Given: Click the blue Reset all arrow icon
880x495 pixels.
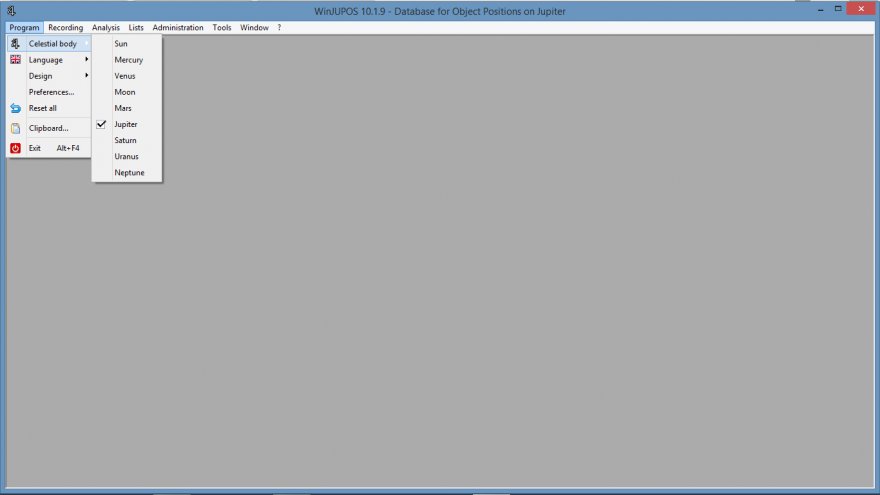Looking at the screenshot, I should pyautogui.click(x=15, y=108).
